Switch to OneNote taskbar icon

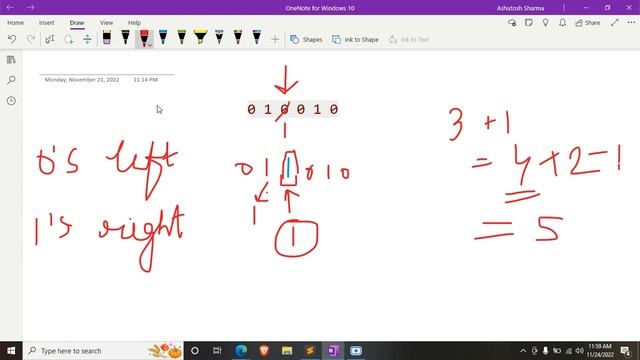point(333,351)
